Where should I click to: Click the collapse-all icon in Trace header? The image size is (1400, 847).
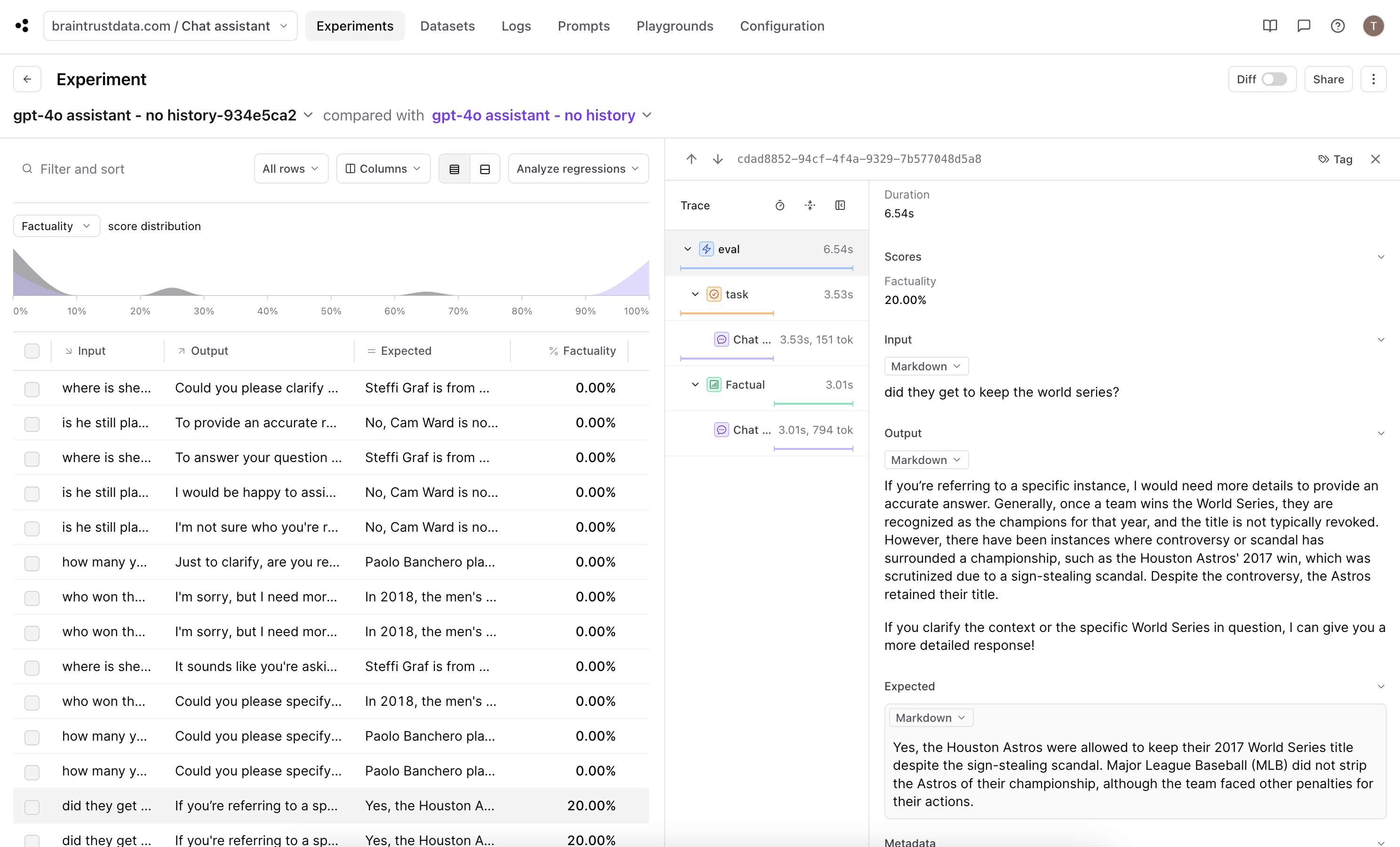(810, 205)
